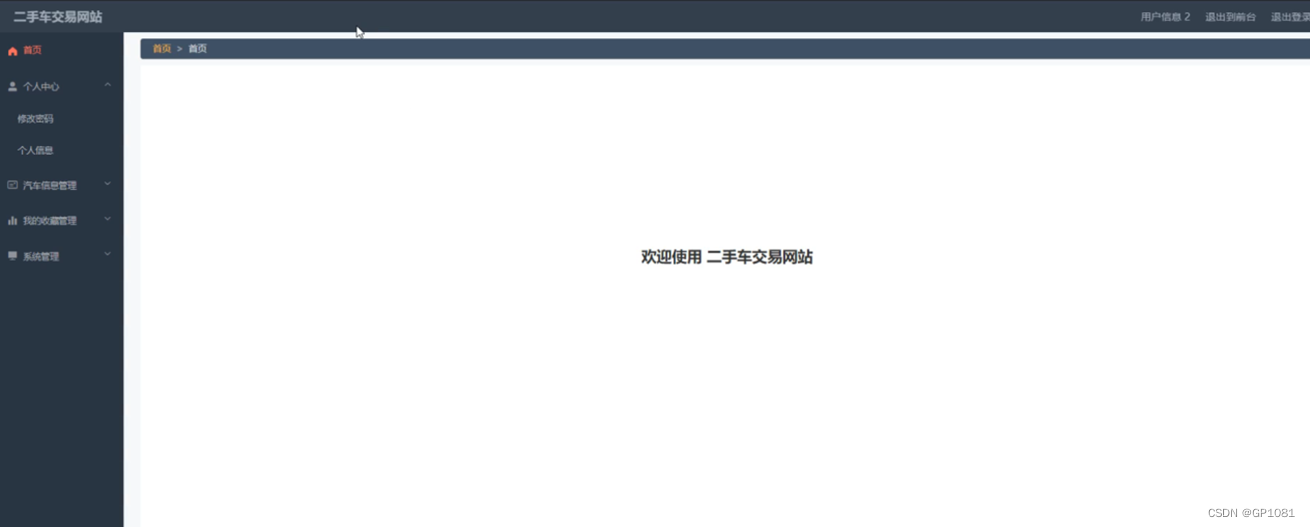Screen dimensions: 1310x527
Task: Select the 我的收藏管理 menu label
Action: tap(50, 221)
